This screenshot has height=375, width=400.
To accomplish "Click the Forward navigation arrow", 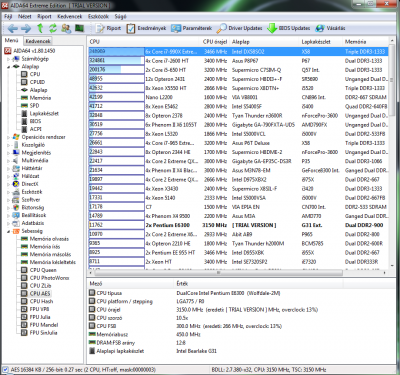I will [x=26, y=28].
